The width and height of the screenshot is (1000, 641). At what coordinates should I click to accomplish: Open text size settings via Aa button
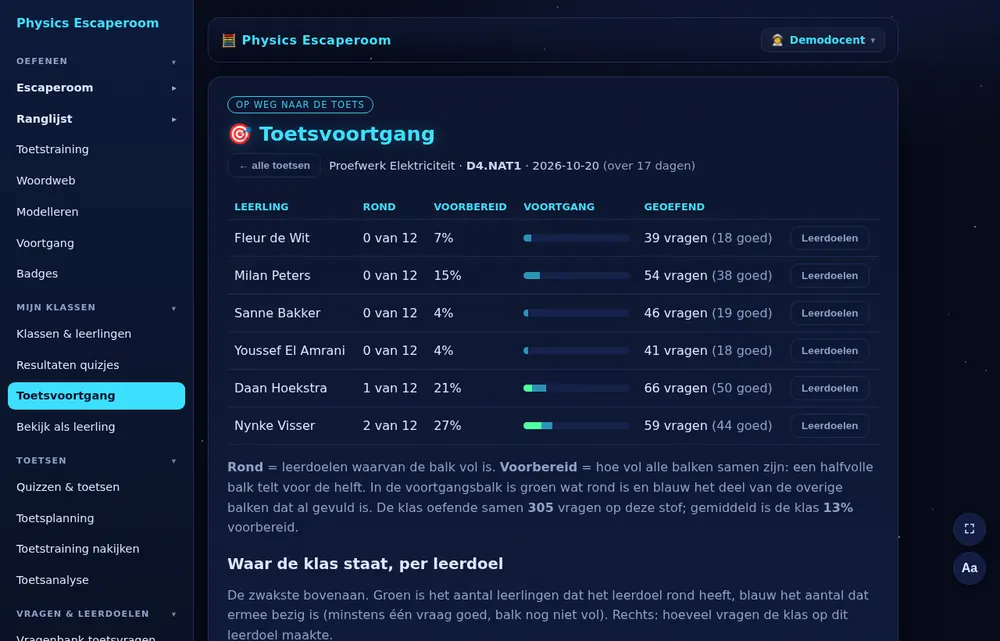click(x=969, y=568)
